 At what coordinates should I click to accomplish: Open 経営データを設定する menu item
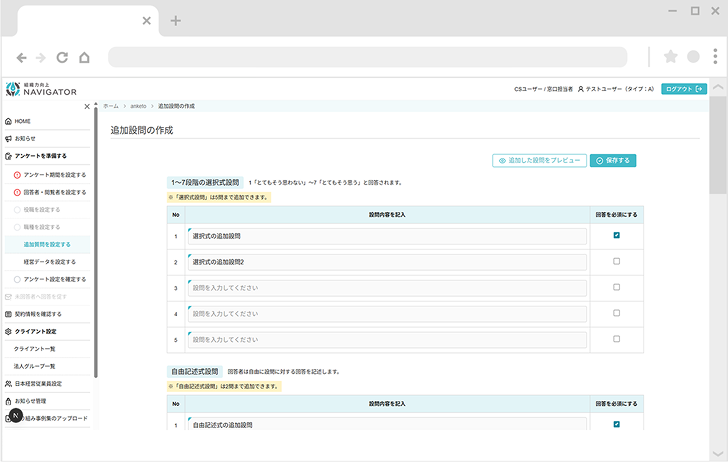(50, 262)
